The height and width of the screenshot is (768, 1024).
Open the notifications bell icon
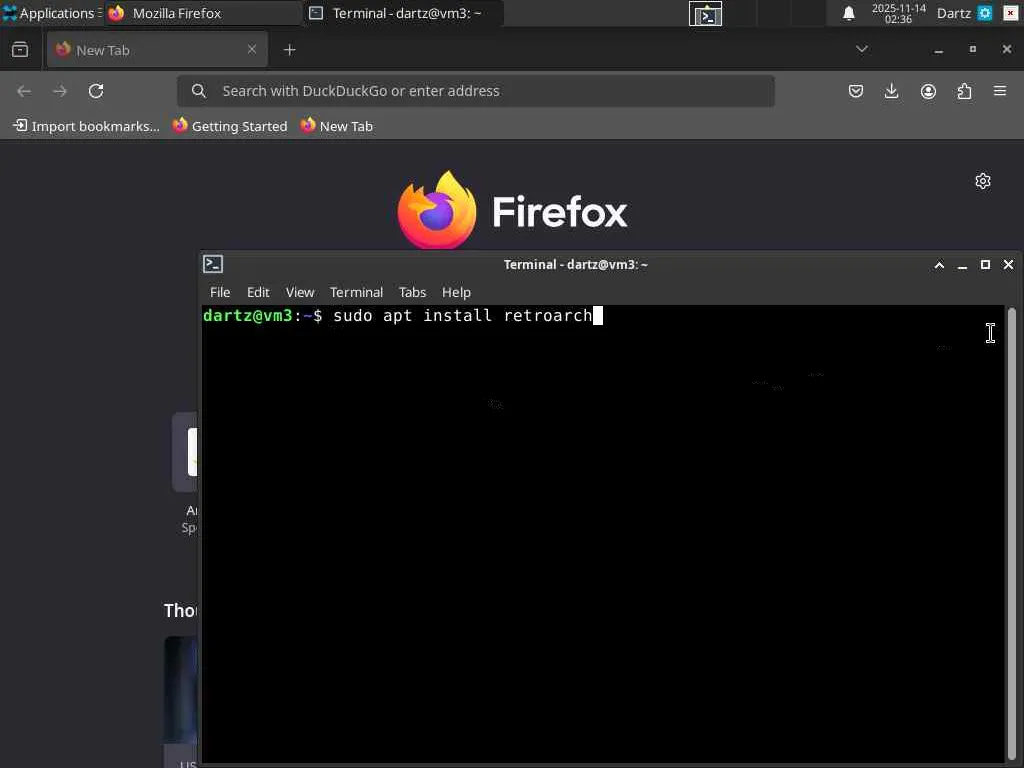click(848, 13)
